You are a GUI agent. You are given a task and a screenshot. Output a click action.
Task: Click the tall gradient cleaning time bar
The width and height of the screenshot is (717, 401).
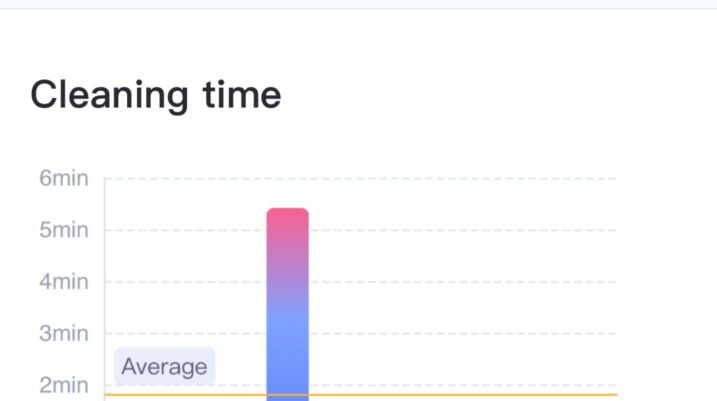(x=287, y=300)
